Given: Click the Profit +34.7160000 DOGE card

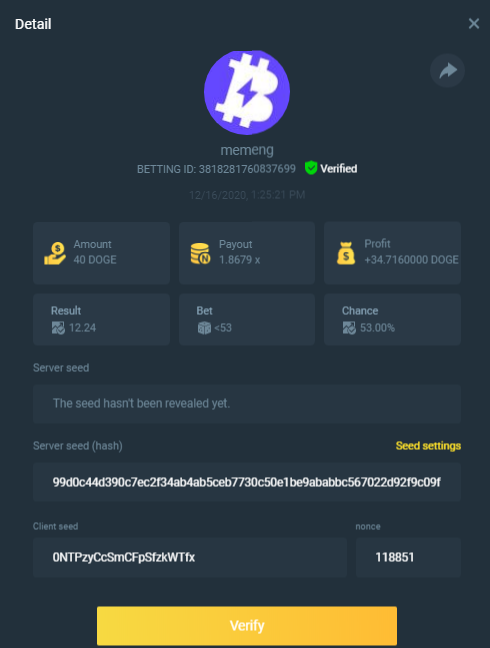Looking at the screenshot, I should [392, 253].
